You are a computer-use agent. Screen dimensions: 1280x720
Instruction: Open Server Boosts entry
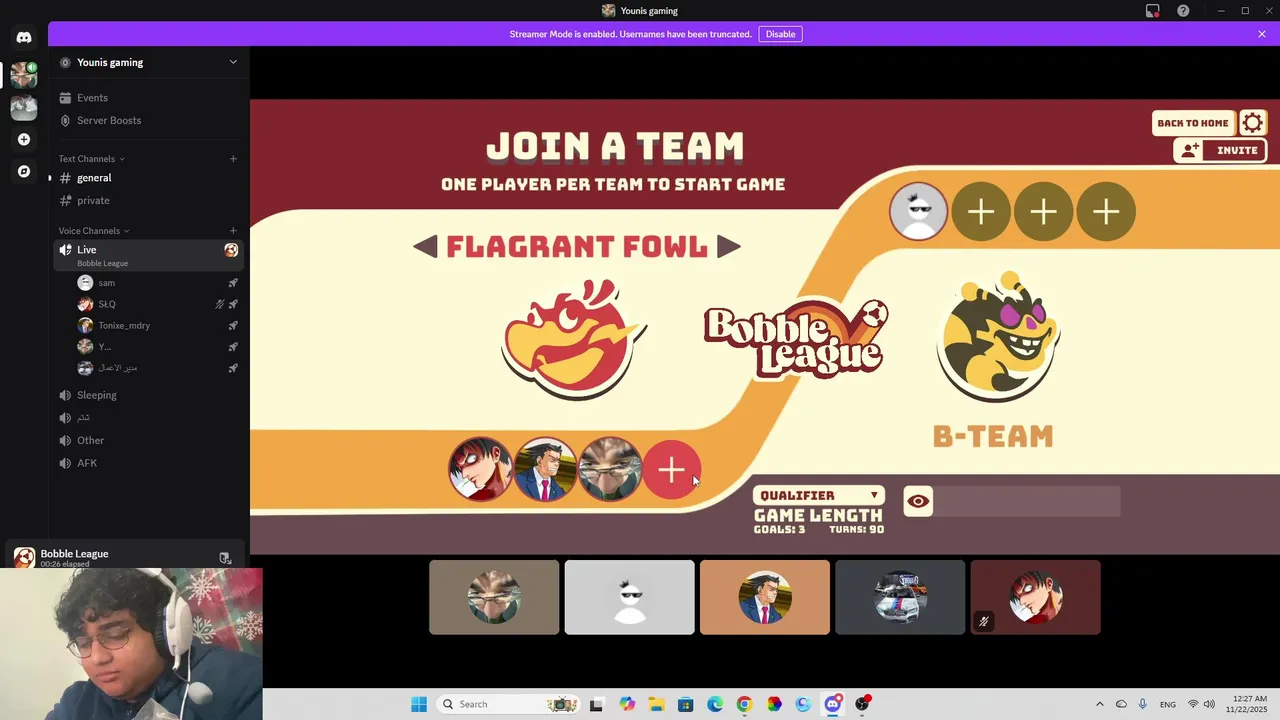click(148, 120)
